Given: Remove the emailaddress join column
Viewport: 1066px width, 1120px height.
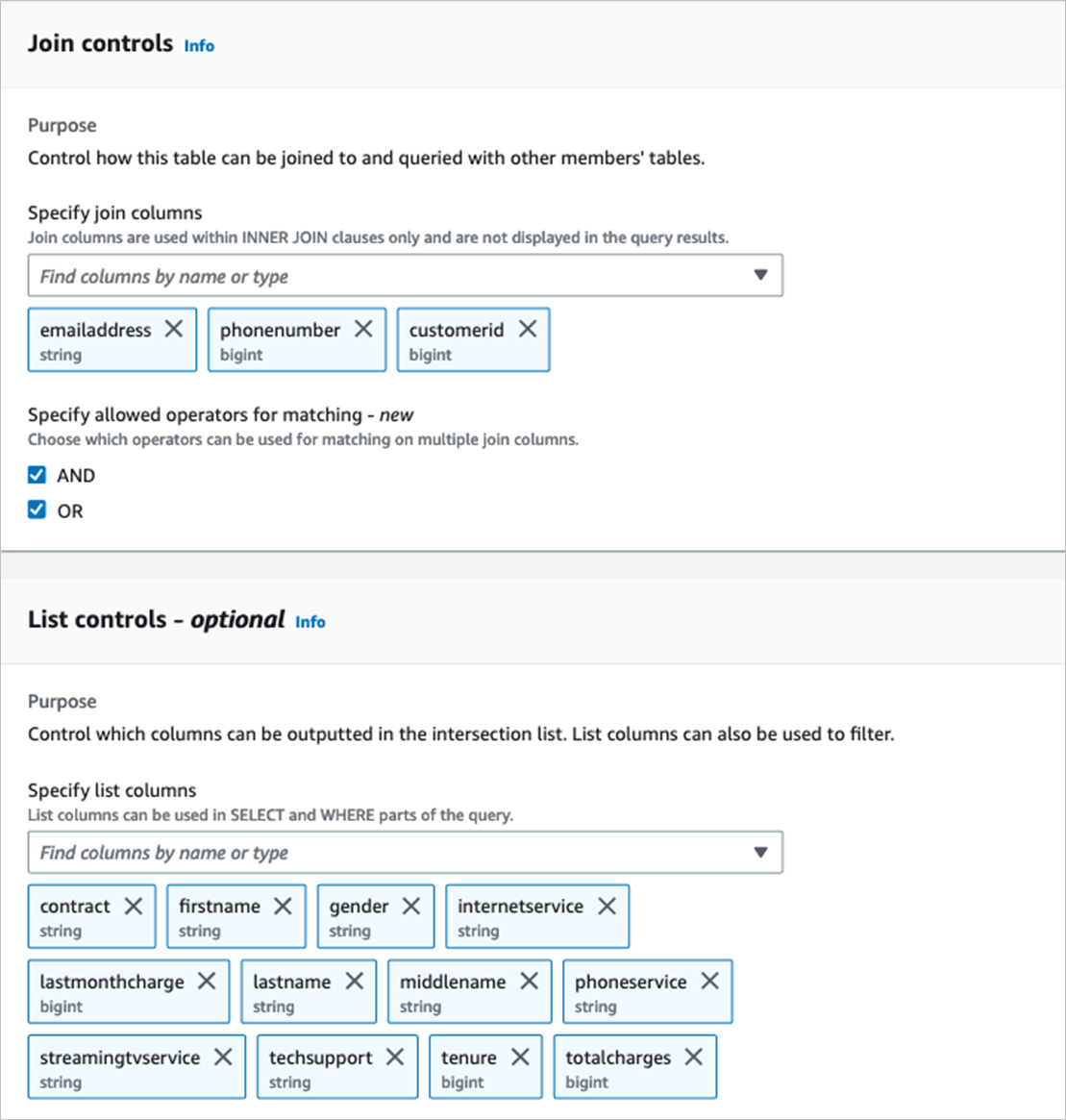Looking at the screenshot, I should point(174,329).
